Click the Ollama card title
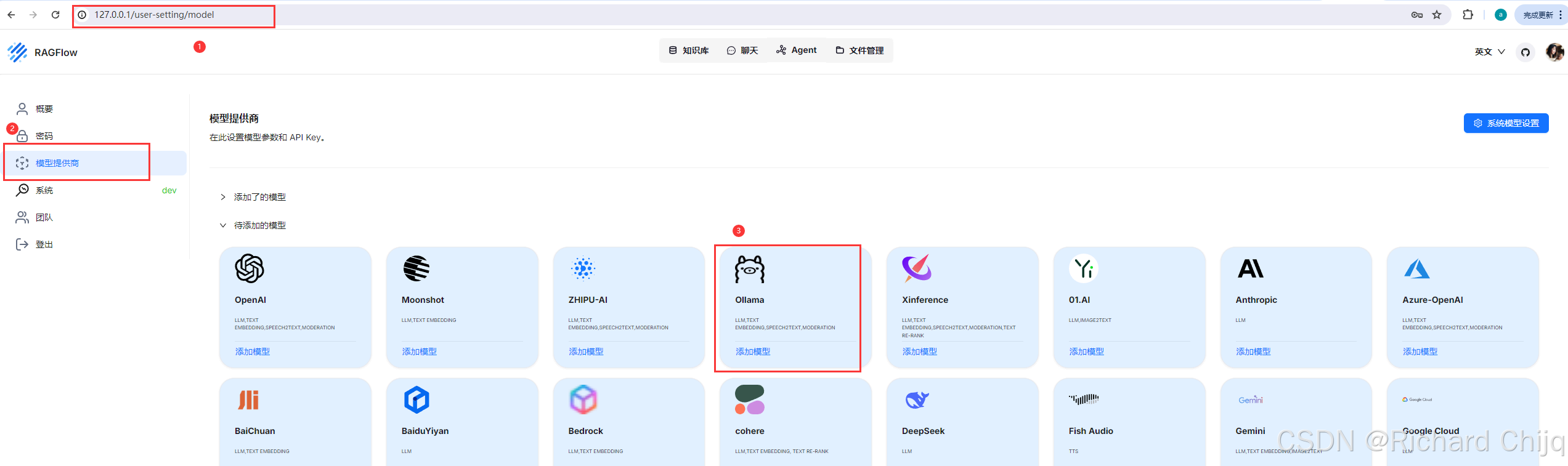Screen dimensions: 1568x466 click(750, 300)
